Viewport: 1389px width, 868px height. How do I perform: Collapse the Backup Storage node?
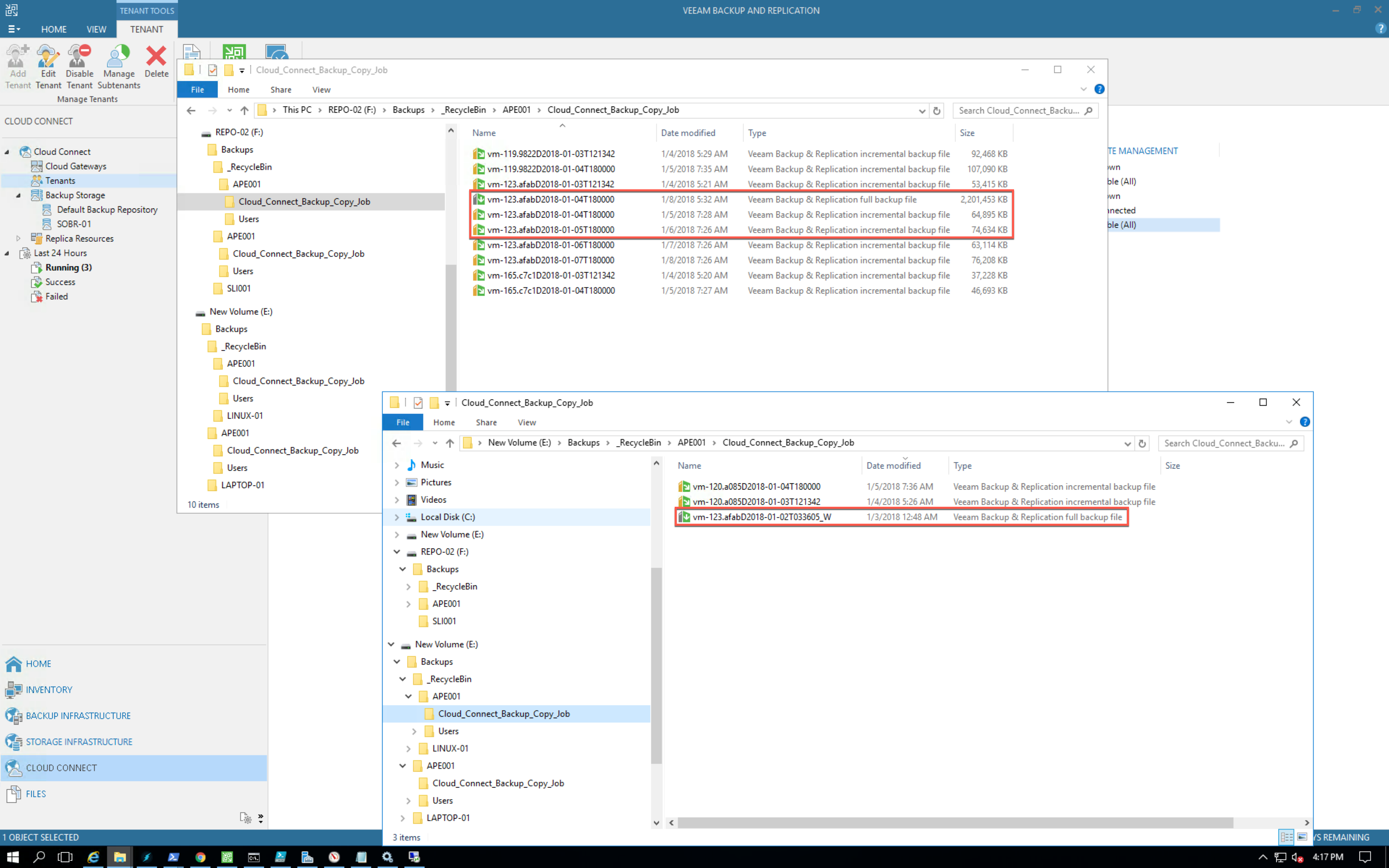[x=18, y=195]
